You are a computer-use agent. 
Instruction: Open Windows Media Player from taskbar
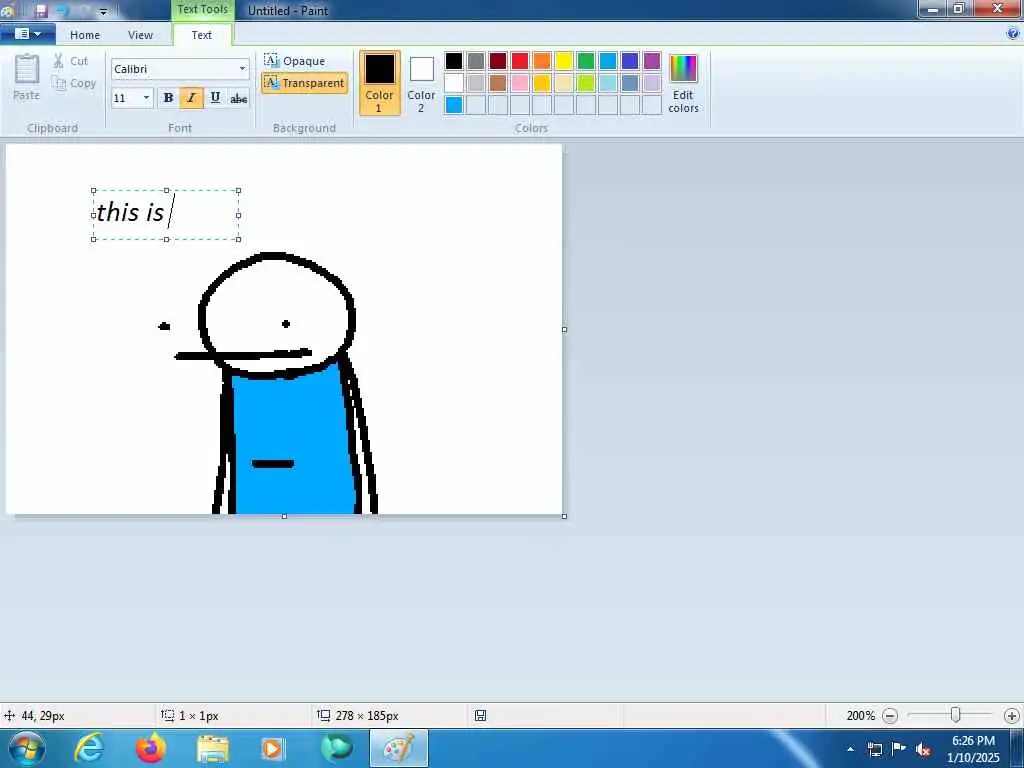tap(273, 748)
